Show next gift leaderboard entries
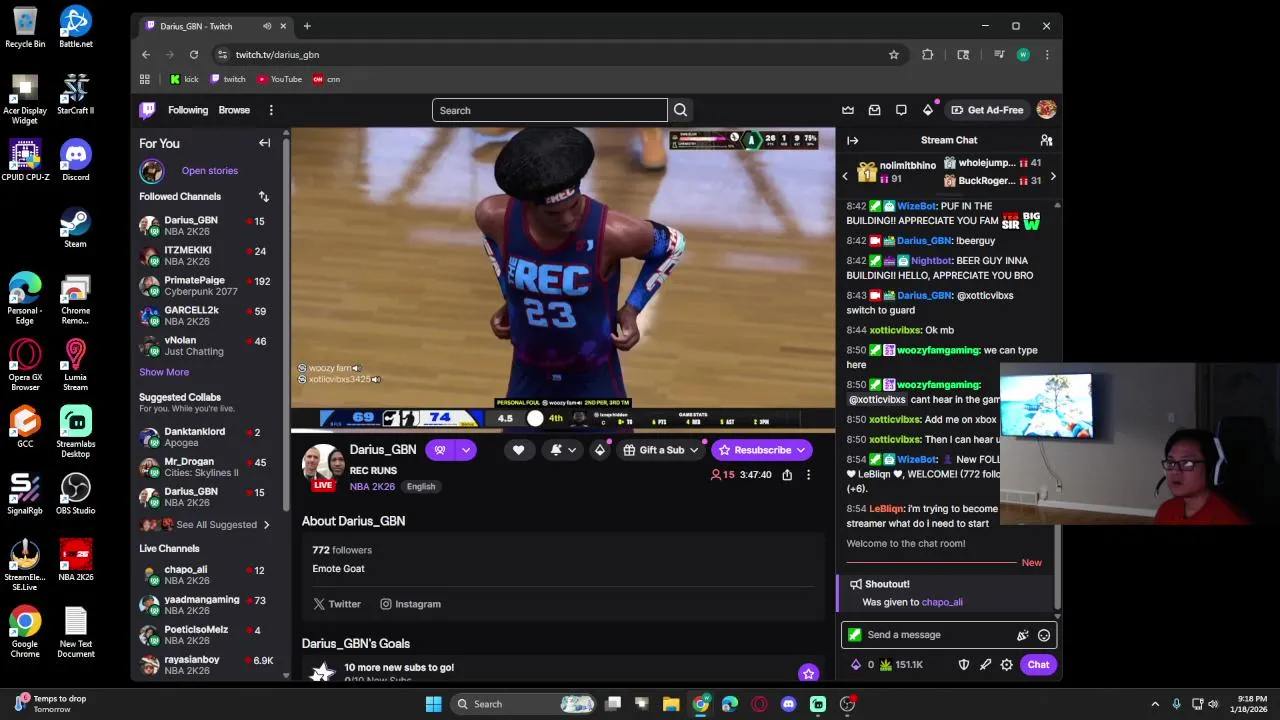The image size is (1280, 720). coord(1052,177)
